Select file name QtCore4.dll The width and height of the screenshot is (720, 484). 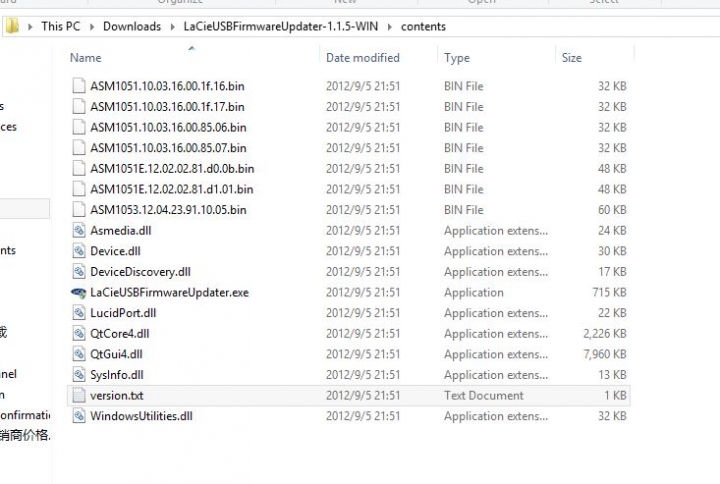pyautogui.click(x=120, y=333)
